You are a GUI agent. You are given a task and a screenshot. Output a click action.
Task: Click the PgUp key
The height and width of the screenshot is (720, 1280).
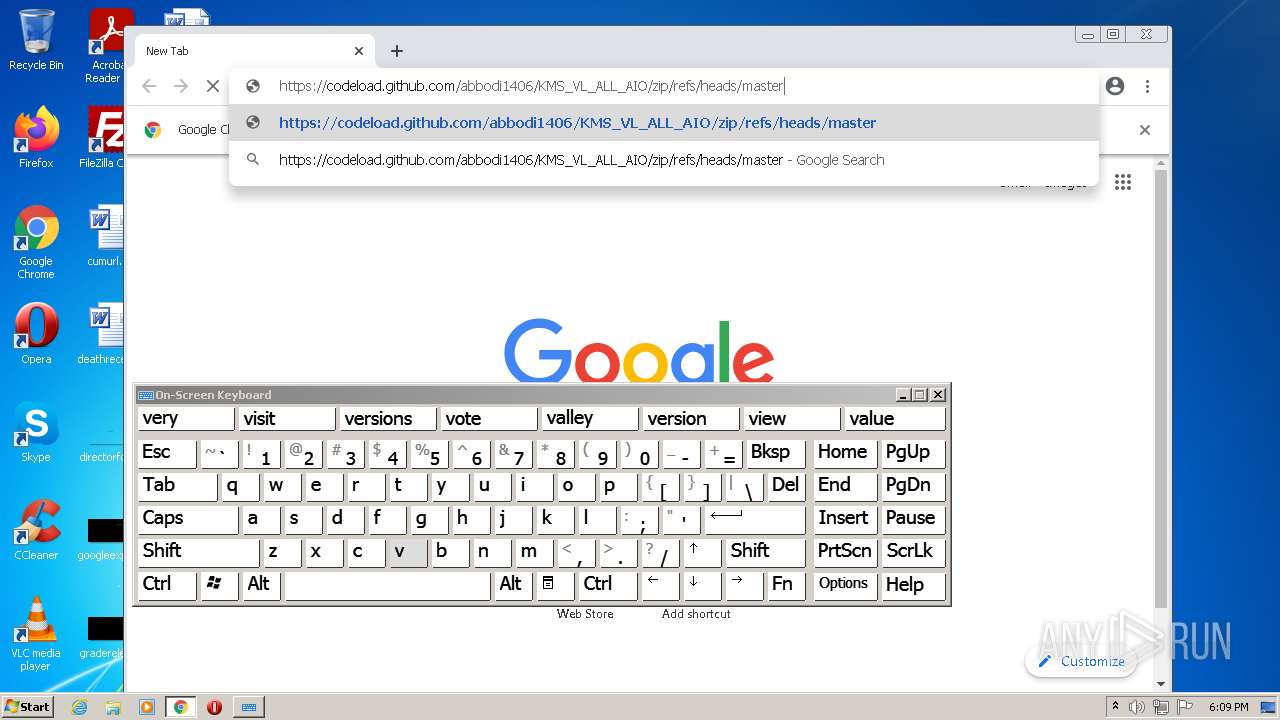coord(913,453)
